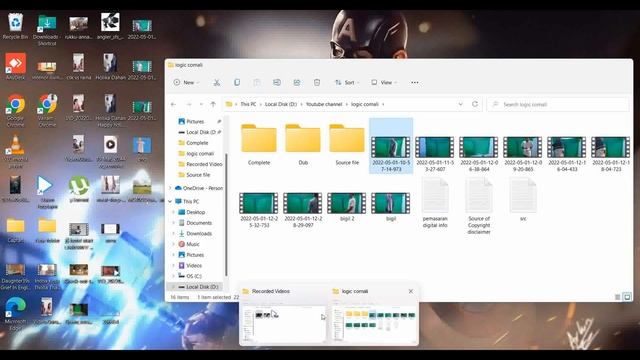Viewport: 640px width, 360px height.
Task: Click Youtube channel in the address breadcrumb
Action: point(324,104)
